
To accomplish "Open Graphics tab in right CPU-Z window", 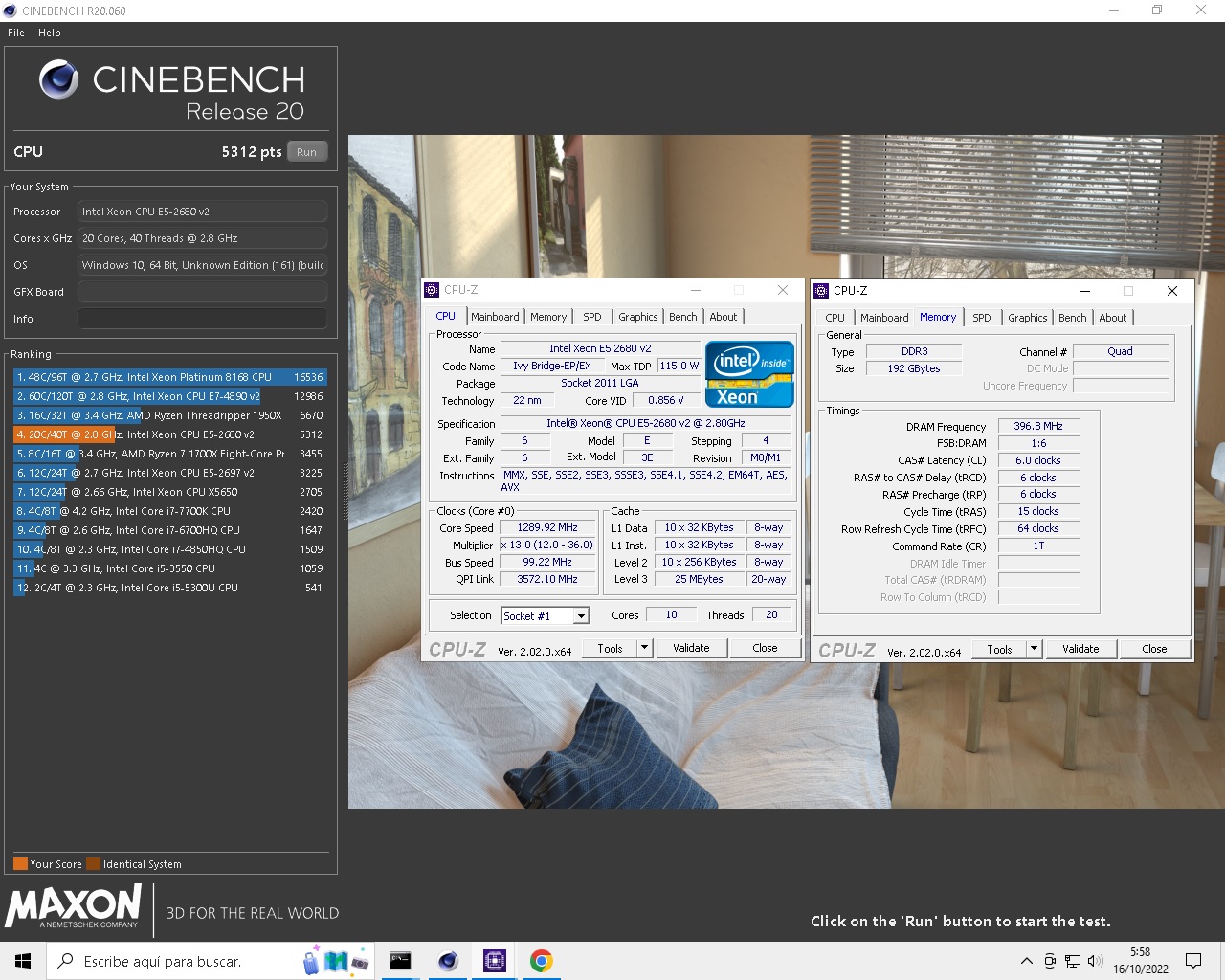I will coord(1028,318).
